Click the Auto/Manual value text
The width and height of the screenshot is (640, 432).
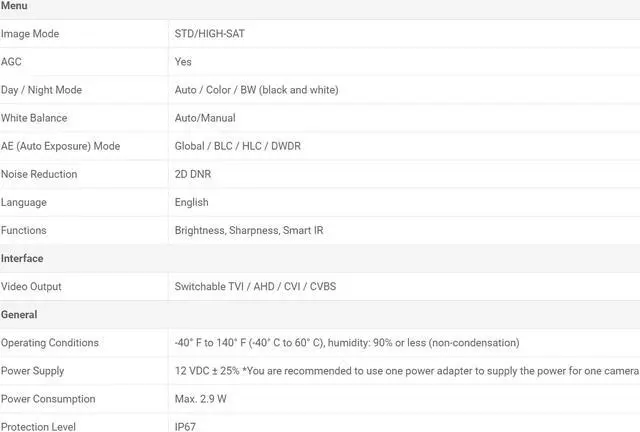205,118
